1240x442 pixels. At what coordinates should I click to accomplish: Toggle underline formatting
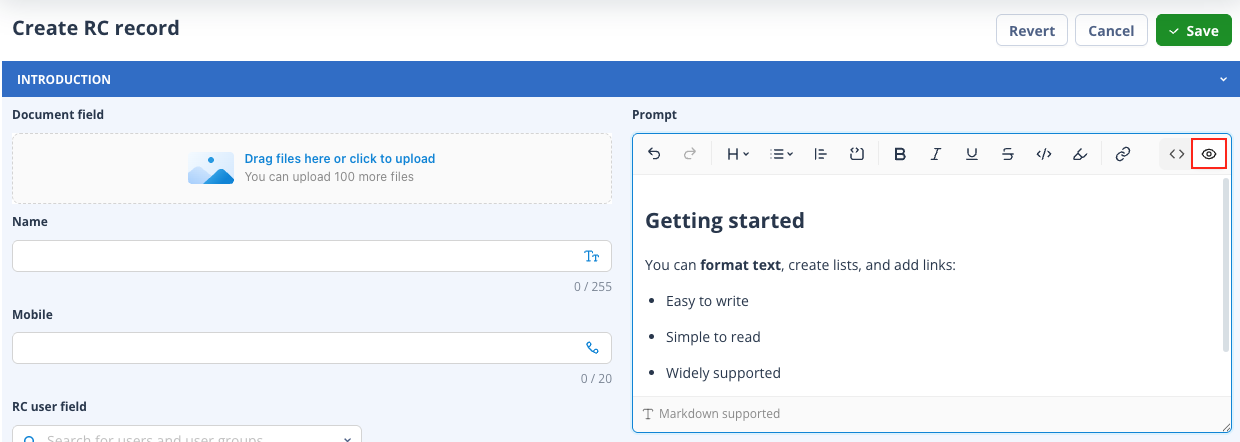[x=972, y=154]
